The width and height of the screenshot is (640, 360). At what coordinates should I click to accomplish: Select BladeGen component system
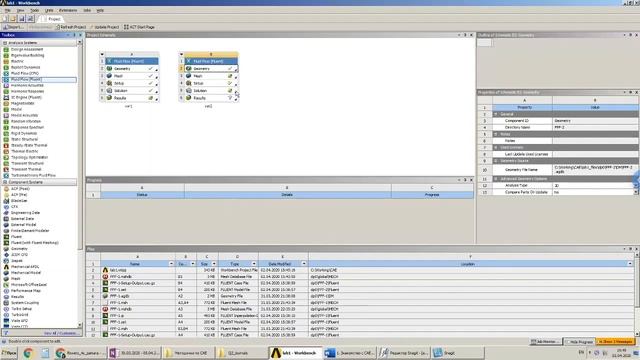click(x=19, y=201)
